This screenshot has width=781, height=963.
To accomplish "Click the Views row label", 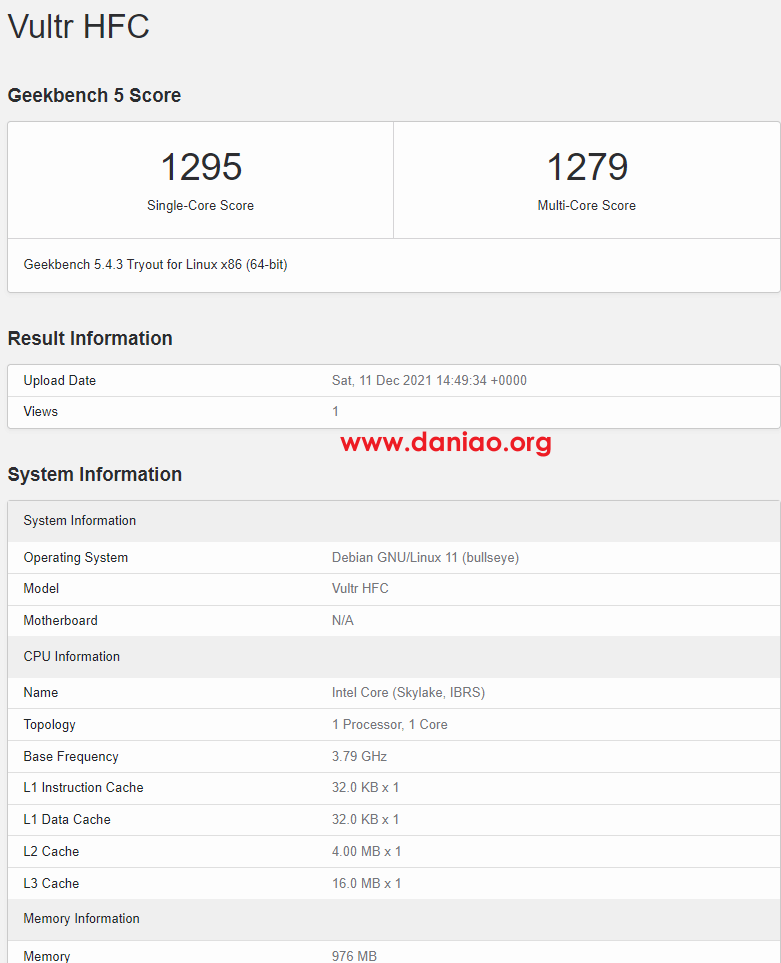I will (41, 411).
